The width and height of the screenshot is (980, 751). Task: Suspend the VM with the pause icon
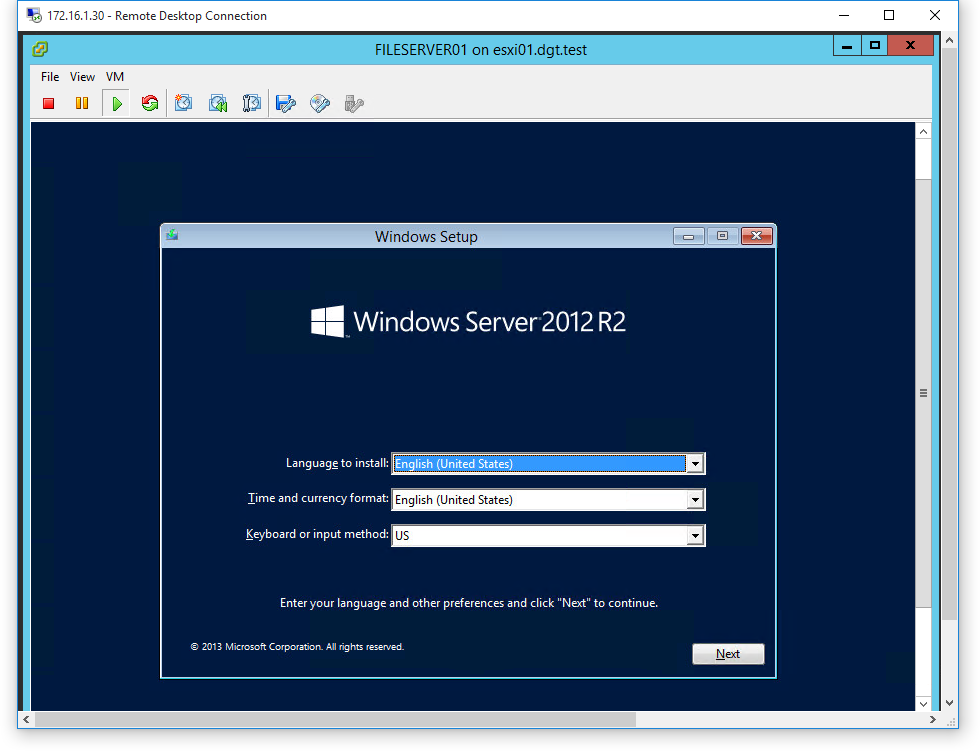82,103
